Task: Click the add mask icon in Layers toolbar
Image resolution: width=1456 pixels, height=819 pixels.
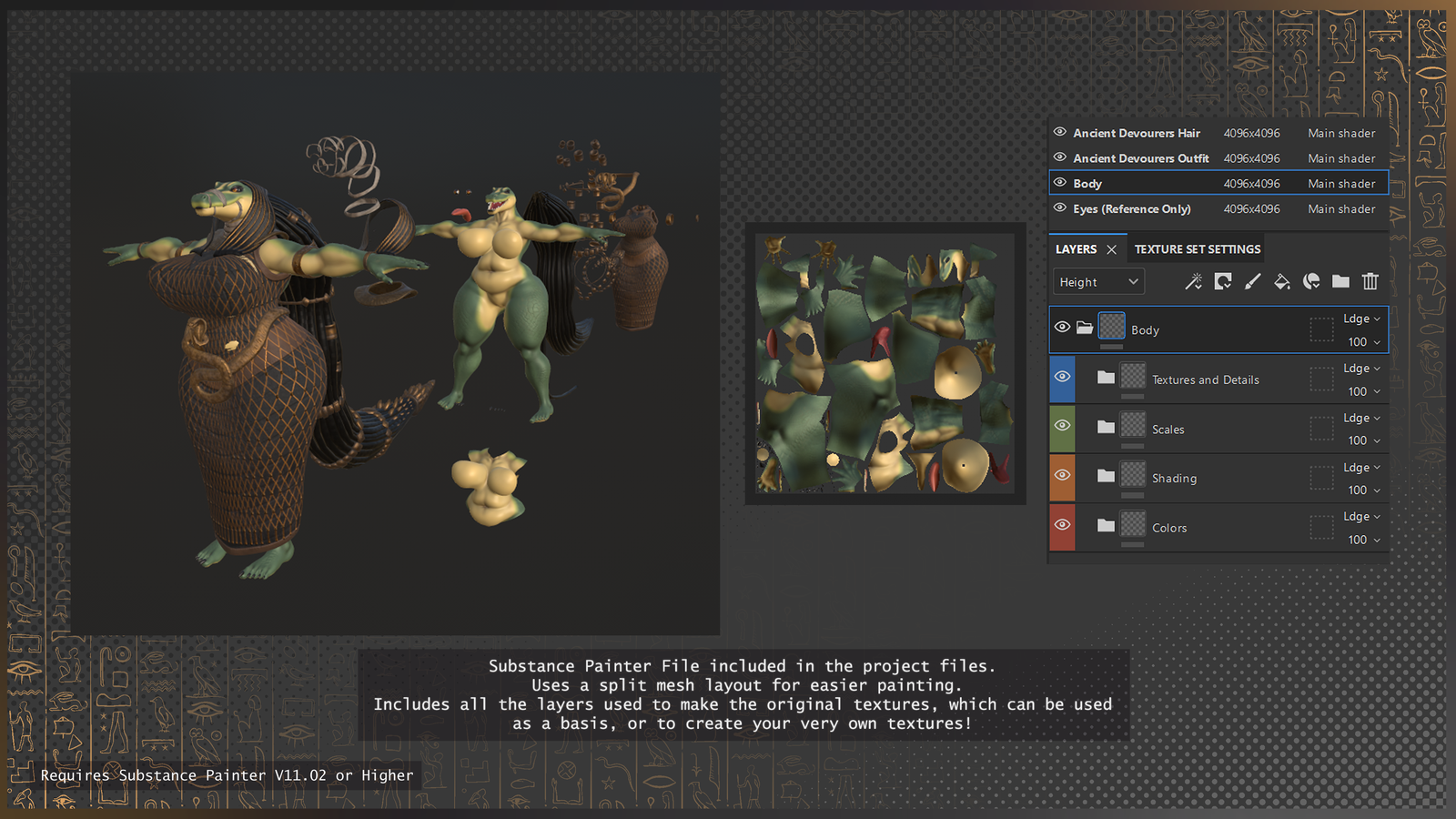Action: pos(1223,282)
